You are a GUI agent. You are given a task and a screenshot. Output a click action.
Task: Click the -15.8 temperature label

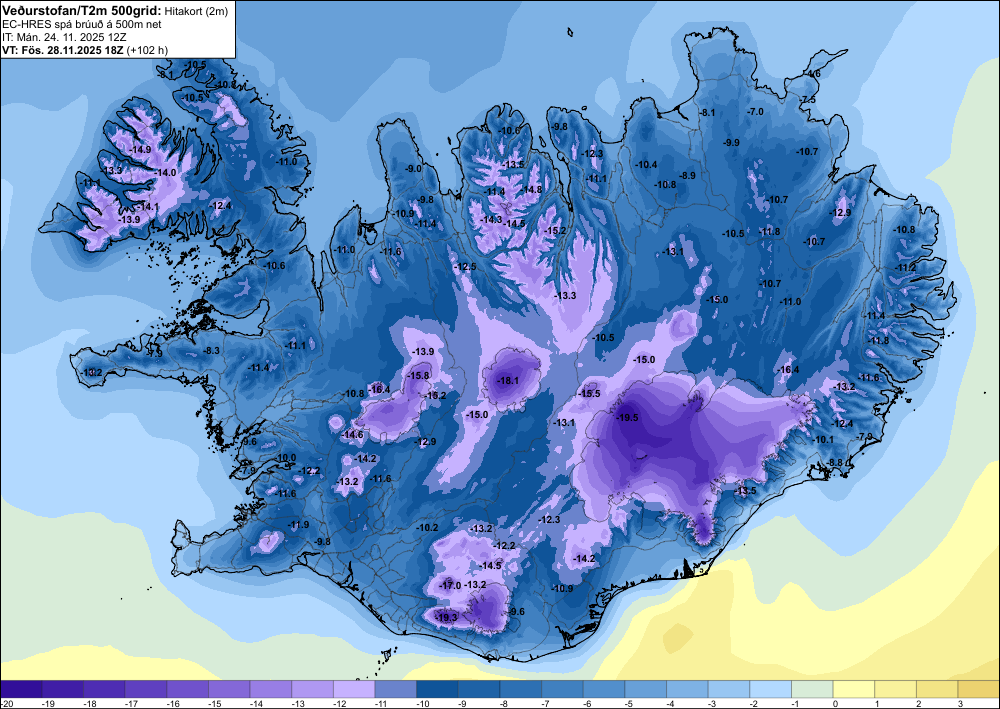419,376
